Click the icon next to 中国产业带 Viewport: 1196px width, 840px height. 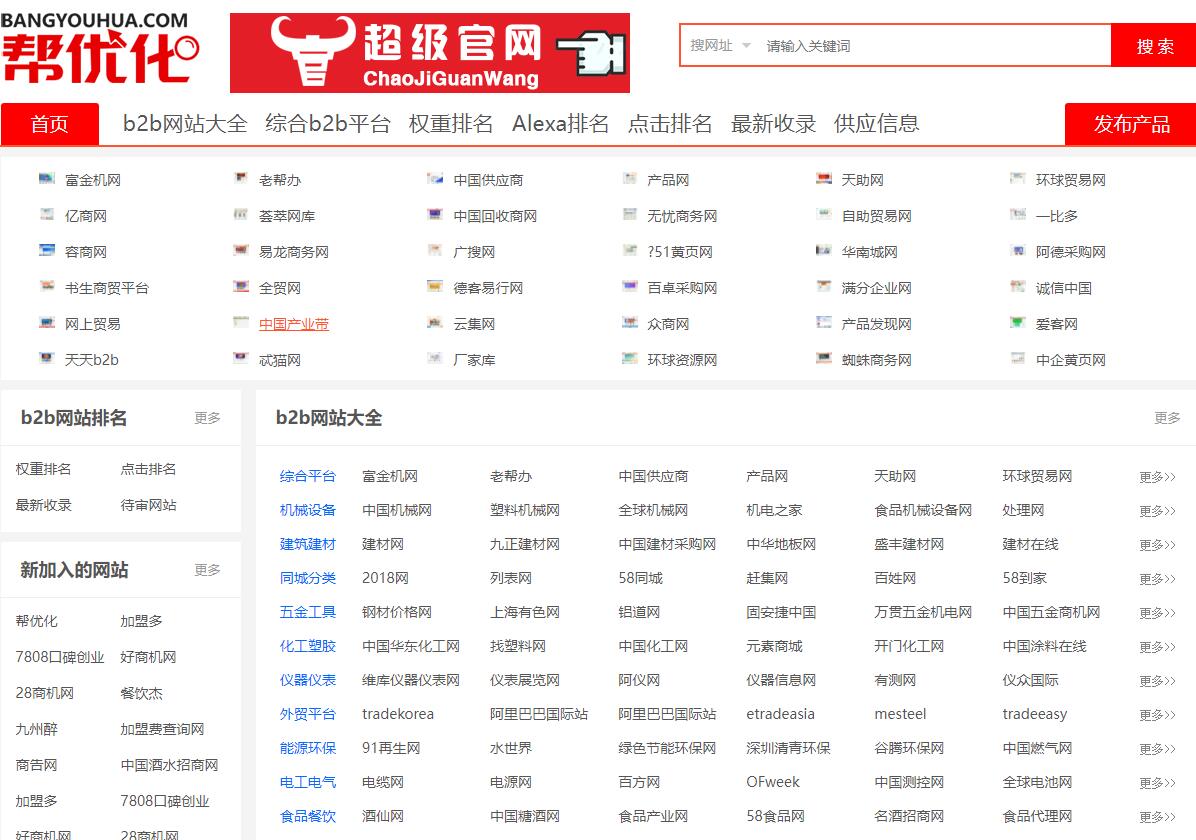(x=241, y=322)
